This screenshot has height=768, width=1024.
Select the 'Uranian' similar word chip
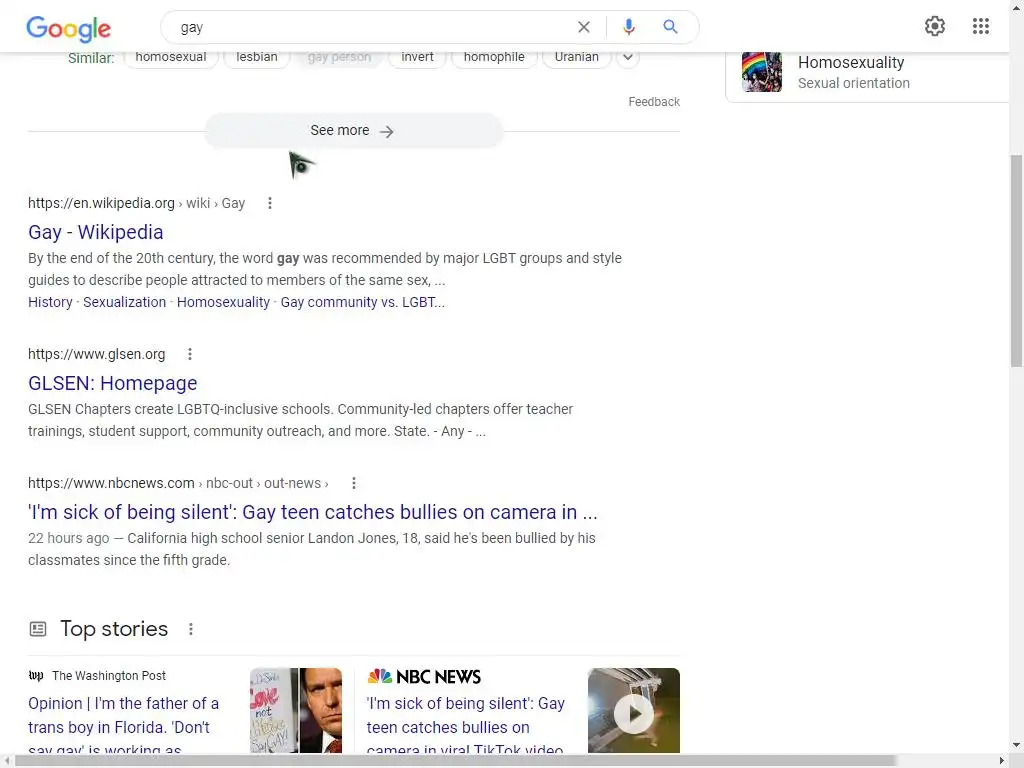pyautogui.click(x=577, y=57)
